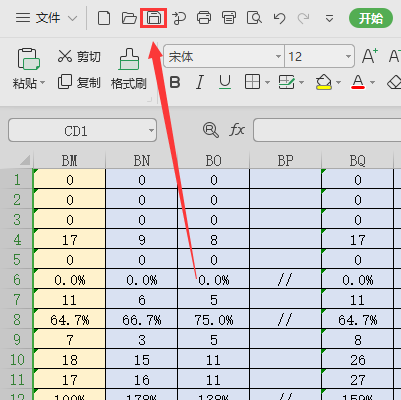Select the Format Painter brush
401x400 pixels.
pos(129,69)
